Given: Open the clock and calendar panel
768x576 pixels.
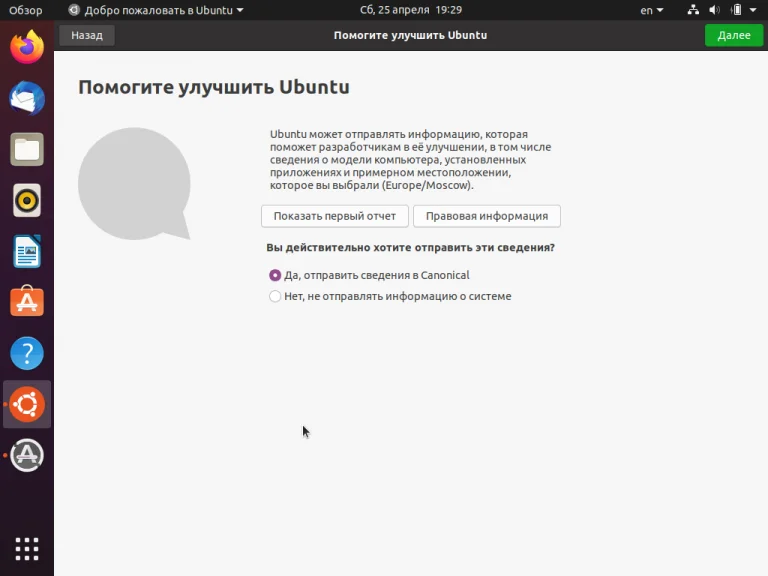Looking at the screenshot, I should (411, 10).
